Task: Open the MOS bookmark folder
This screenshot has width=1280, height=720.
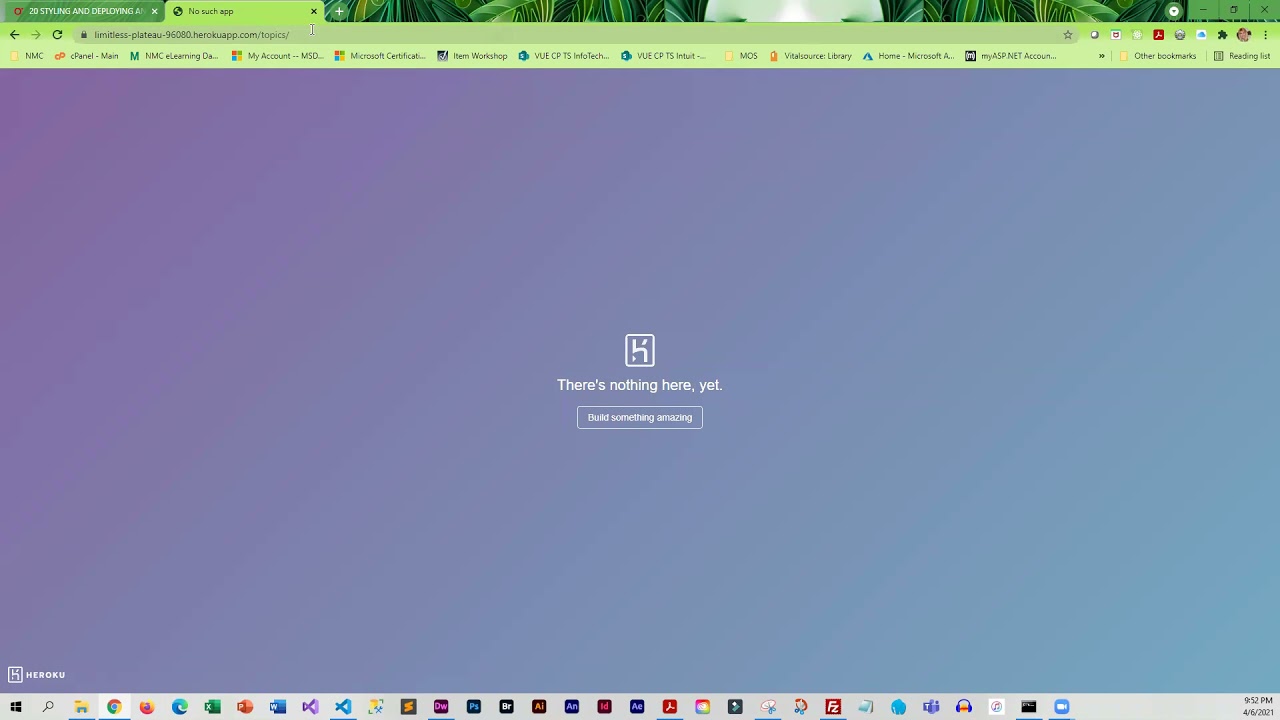Action: pos(740,56)
